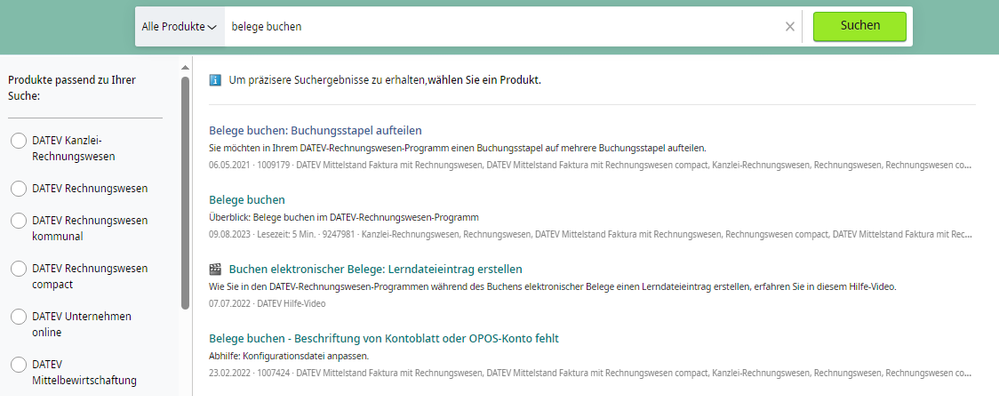
Task: Click the text 'Überblick: Belege buchen im DATEV-Rechnungswesen-Programm'
Action: pos(343,217)
